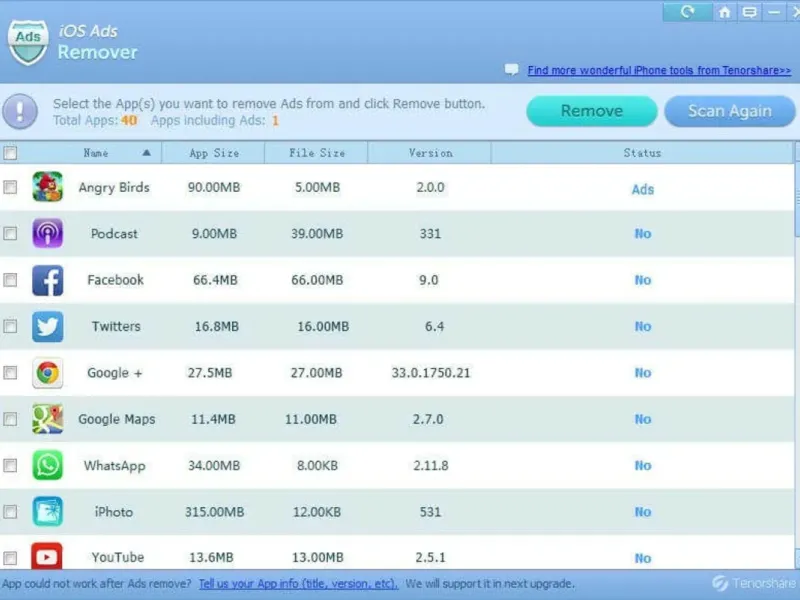Viewport: 800px width, 600px height.
Task: Check the WhatsApp row checkbox
Action: 10,465
